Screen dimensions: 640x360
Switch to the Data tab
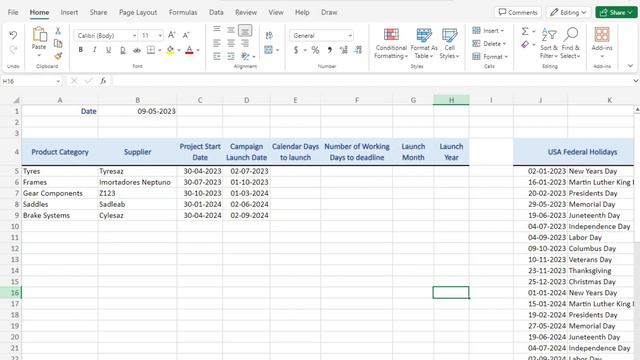click(x=216, y=12)
